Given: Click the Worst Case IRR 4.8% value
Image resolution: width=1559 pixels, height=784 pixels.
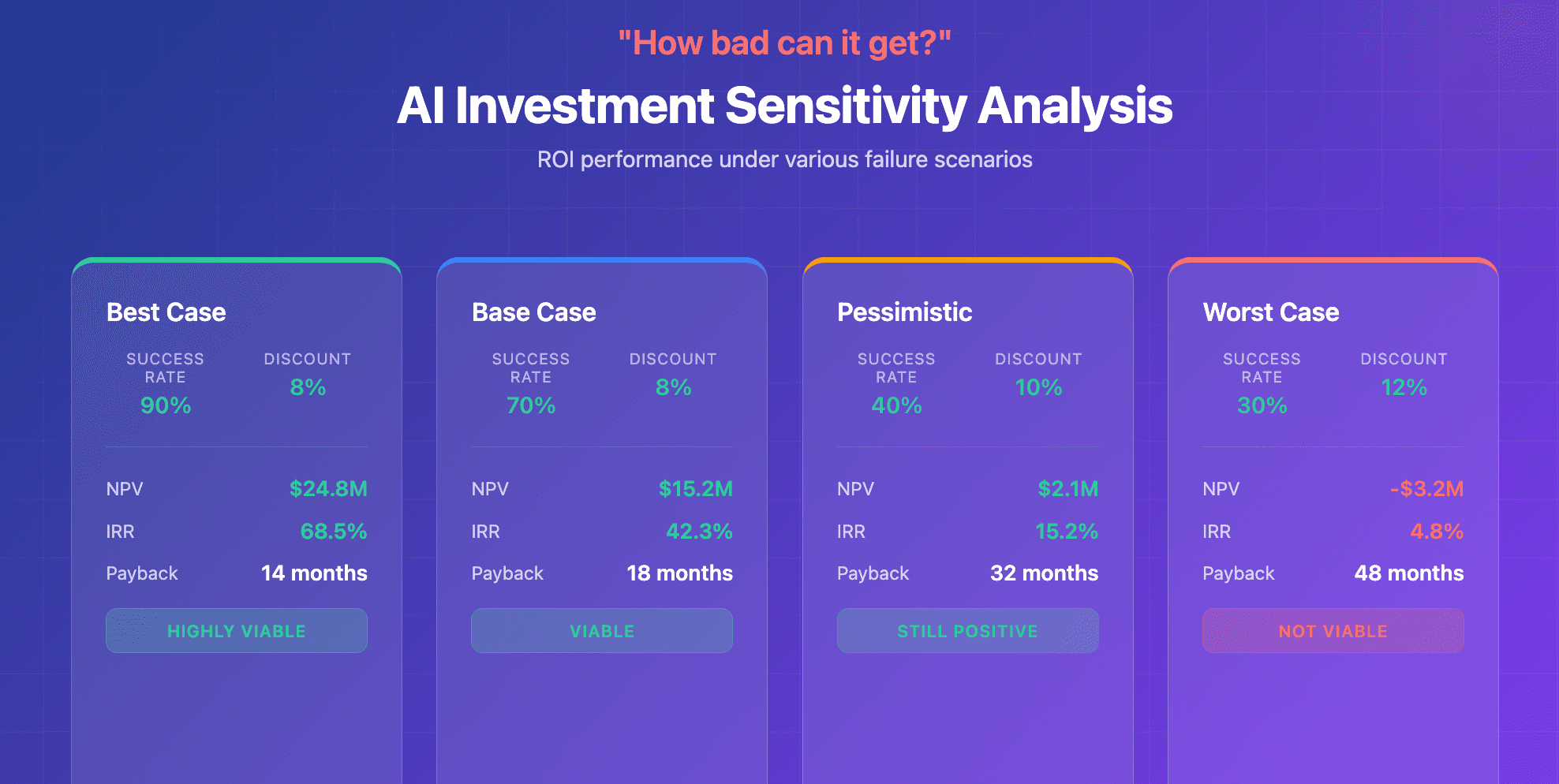Looking at the screenshot, I should 1437,532.
